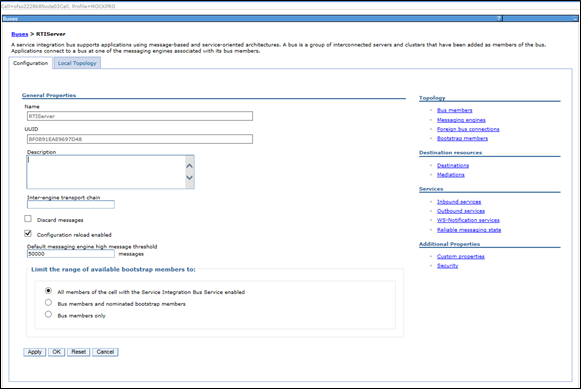
Task: Select All members of the cell option
Action: point(48,291)
